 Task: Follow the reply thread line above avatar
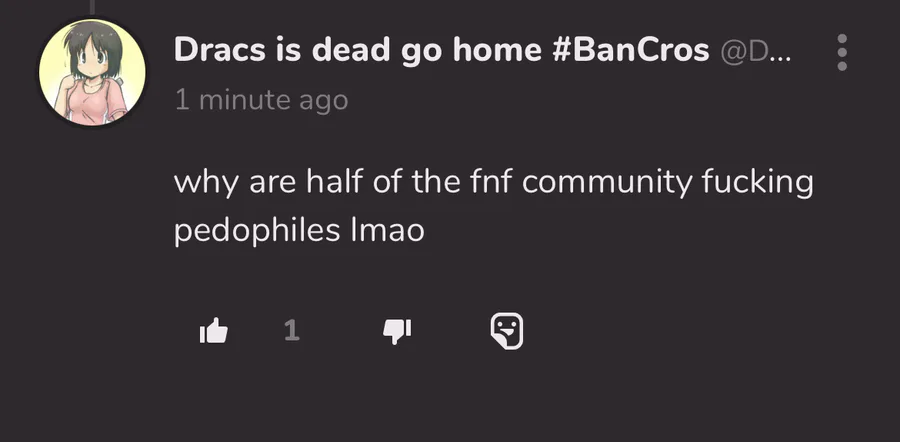92,7
